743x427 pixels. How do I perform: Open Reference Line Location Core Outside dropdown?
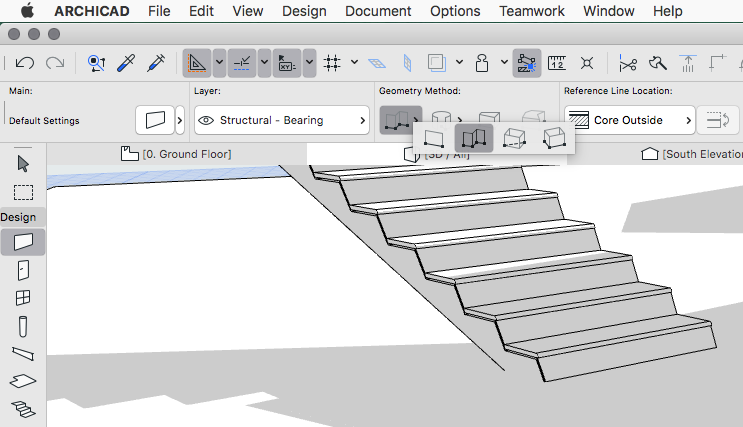pyautogui.click(x=629, y=121)
